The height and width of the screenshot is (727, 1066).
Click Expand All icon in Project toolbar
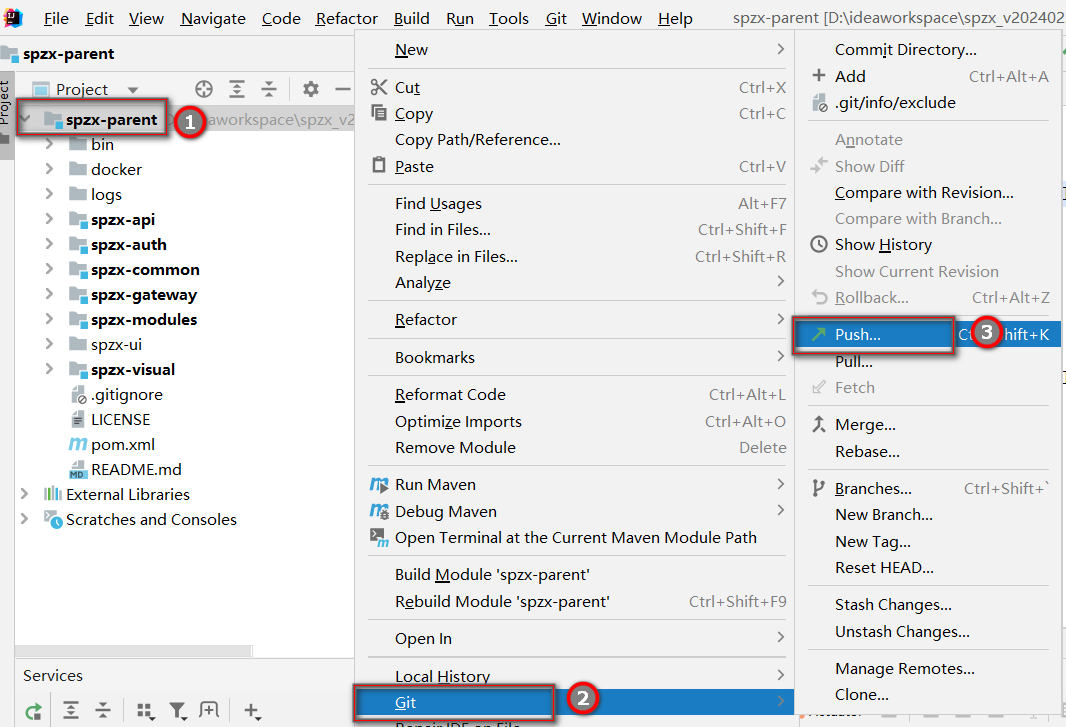[237, 89]
